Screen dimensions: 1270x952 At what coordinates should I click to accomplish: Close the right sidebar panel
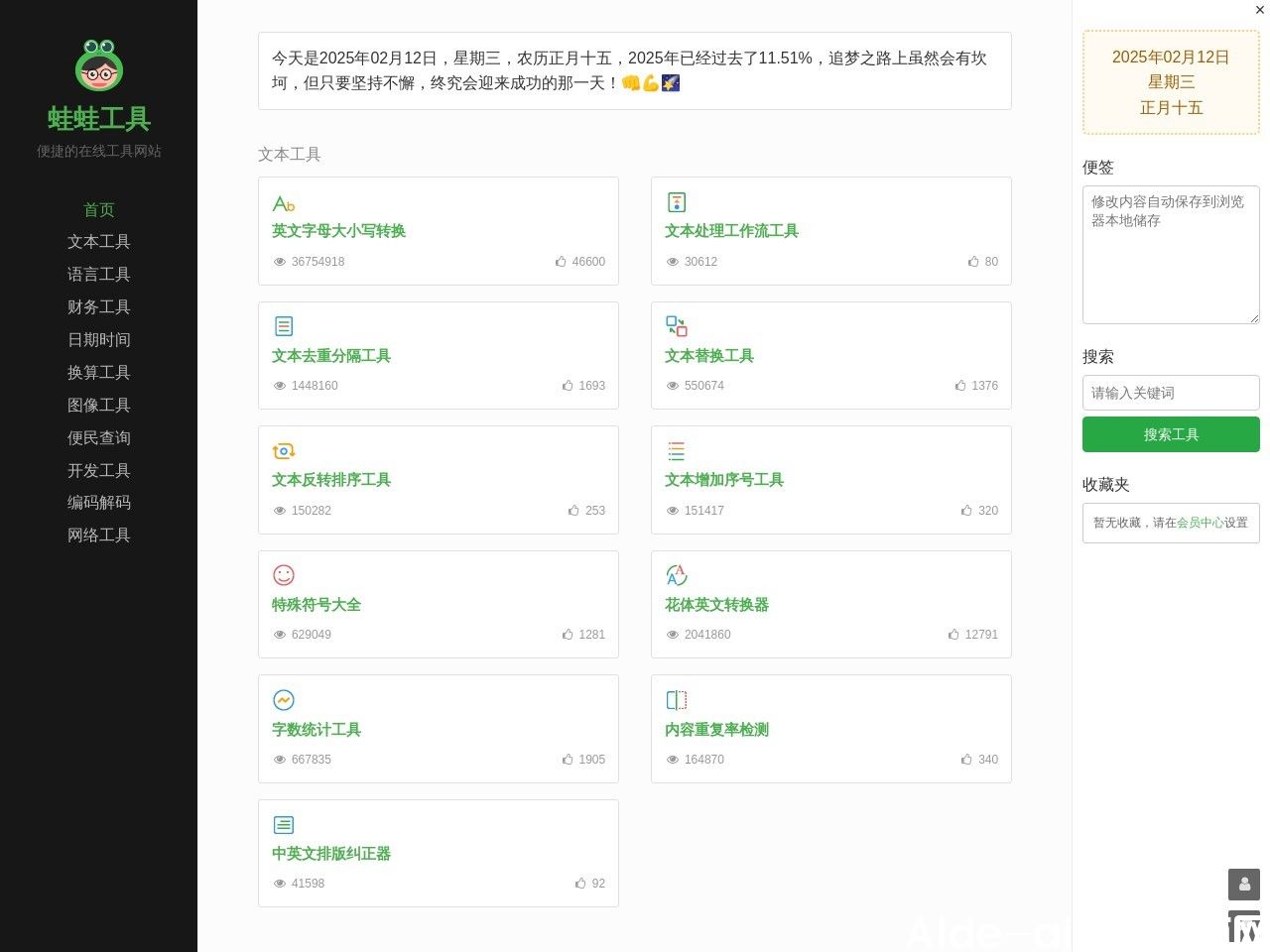click(1260, 10)
